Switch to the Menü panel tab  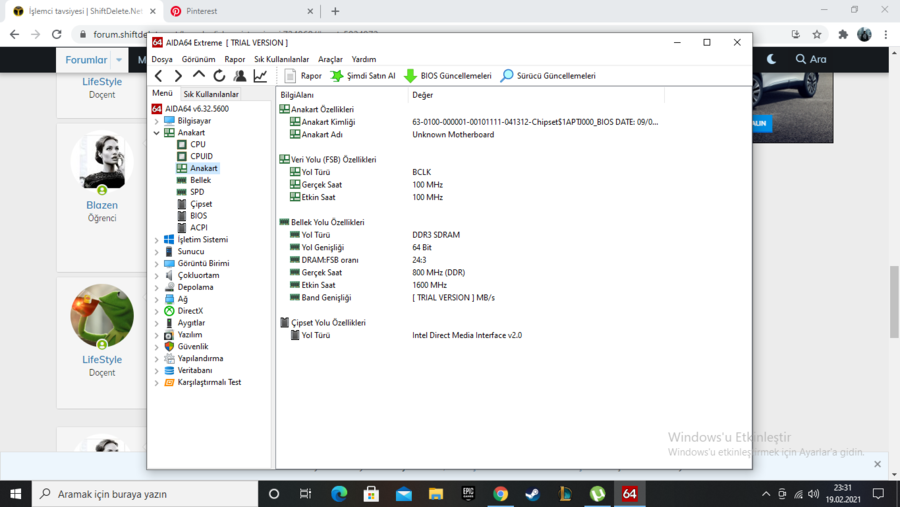[x=162, y=93]
